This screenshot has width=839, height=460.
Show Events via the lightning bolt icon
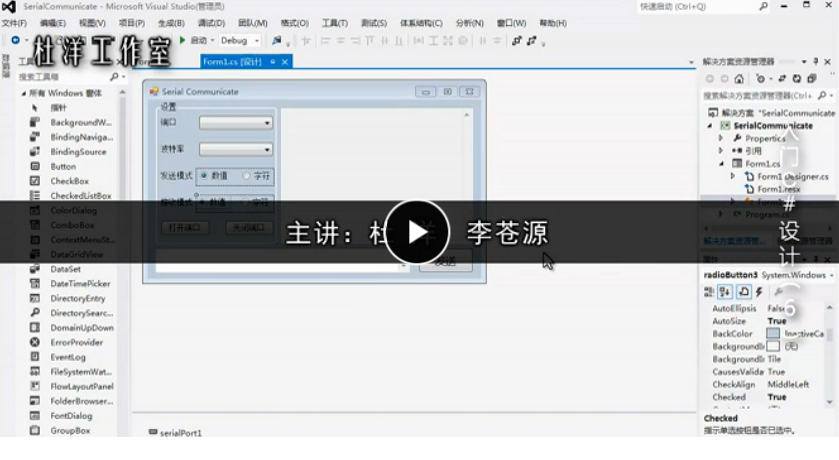click(759, 292)
